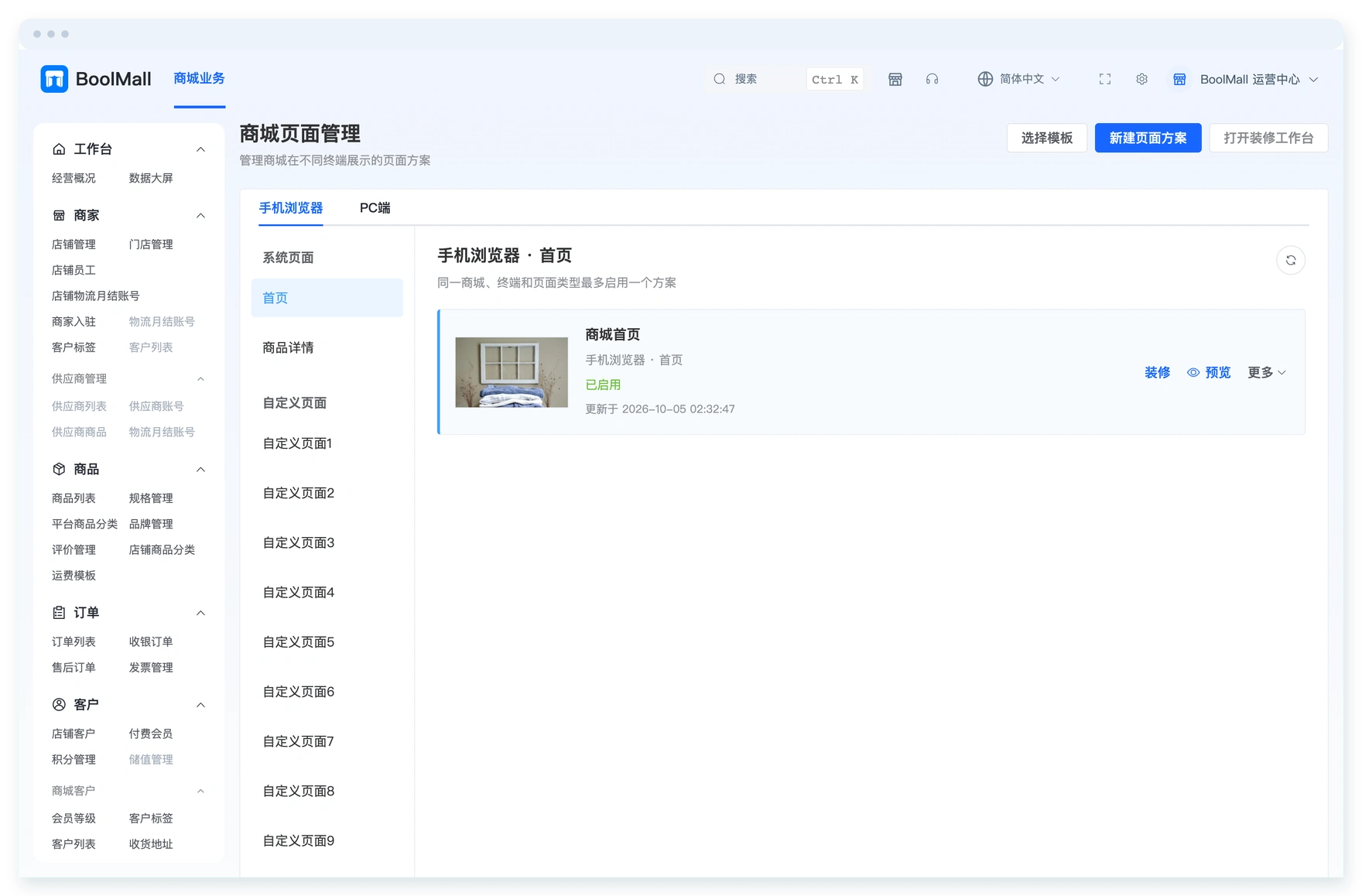Open the store icon in top bar
This screenshot has width=1362, height=896.
pyautogui.click(x=895, y=79)
